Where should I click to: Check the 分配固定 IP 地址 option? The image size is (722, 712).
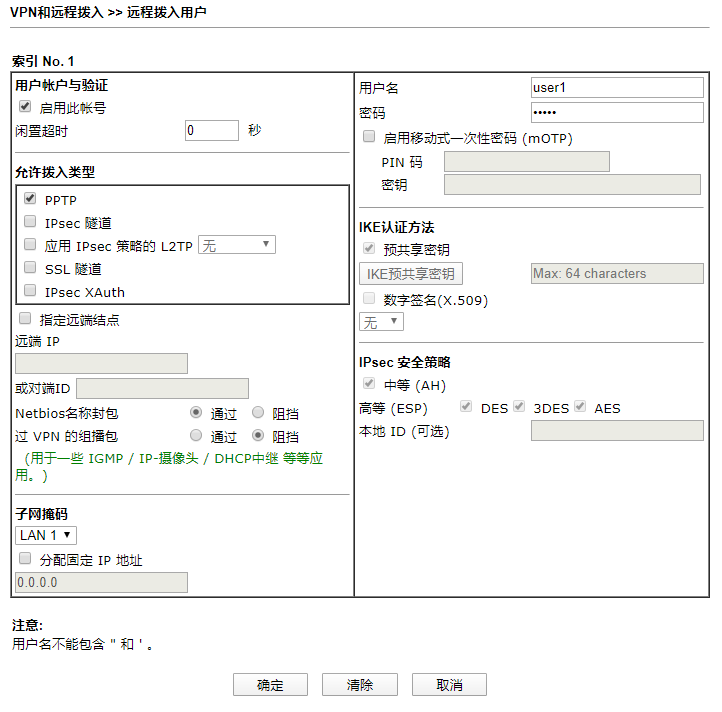(25, 559)
